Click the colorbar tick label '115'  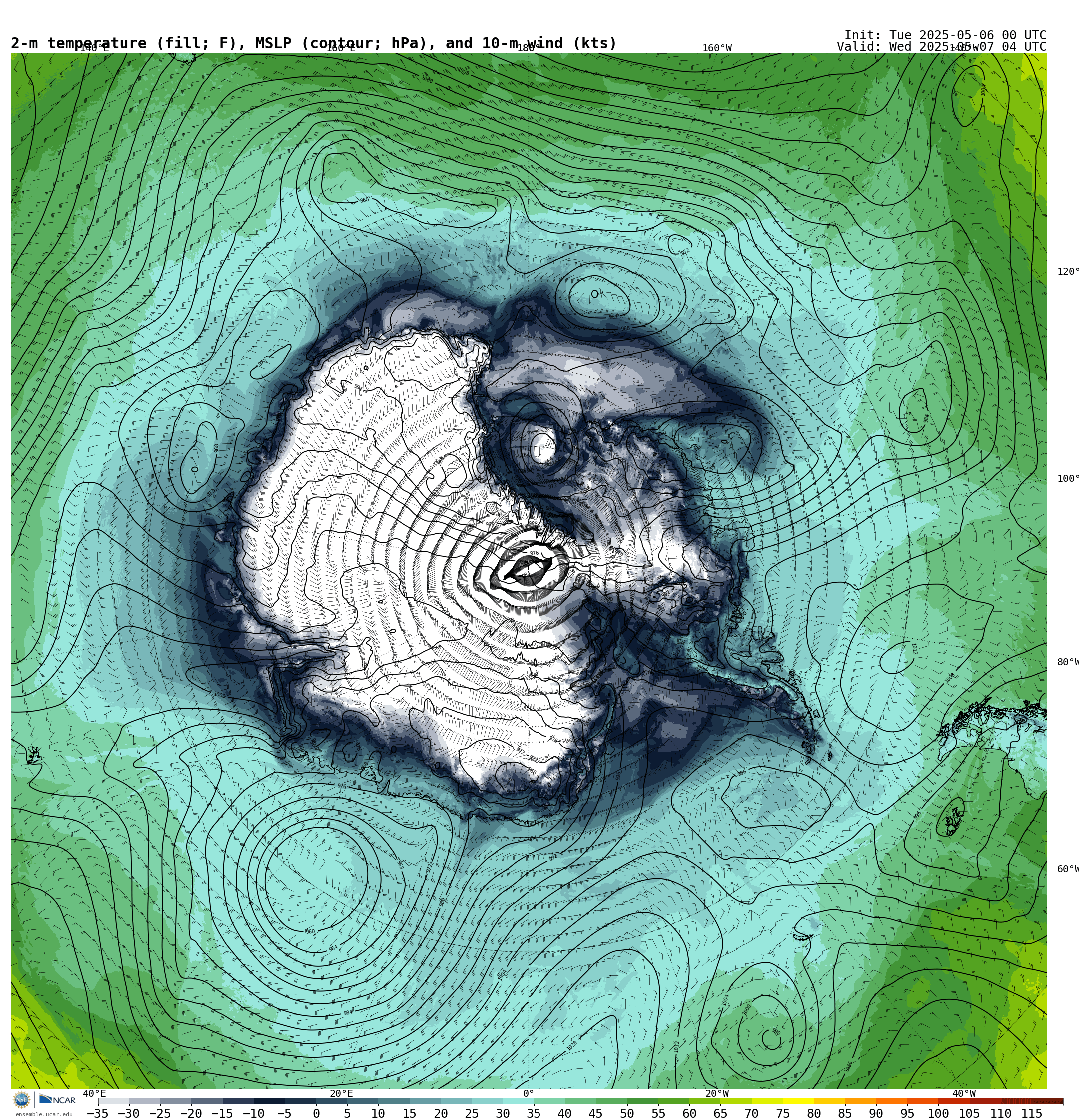point(1032,1113)
